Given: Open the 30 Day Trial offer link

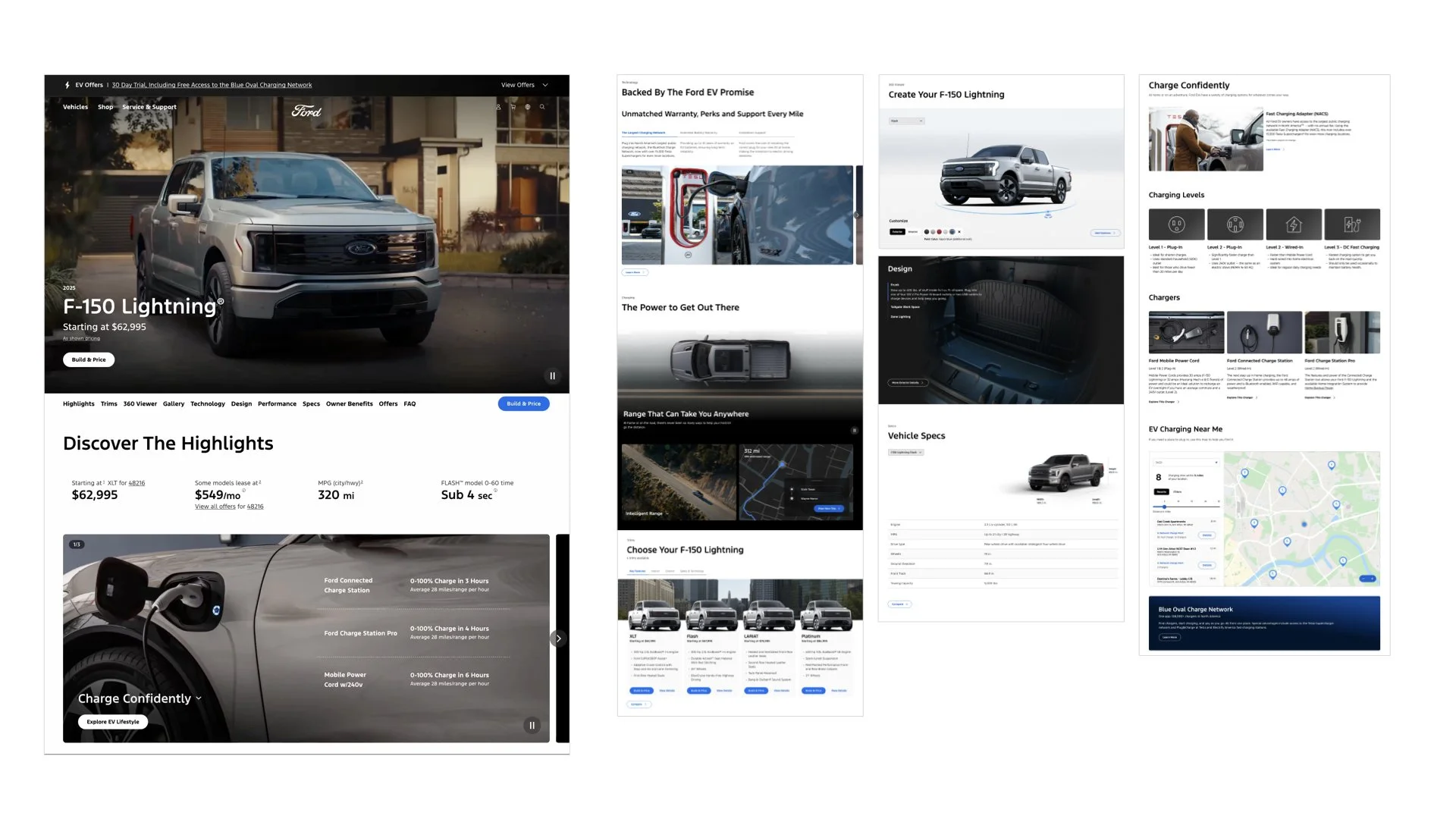Looking at the screenshot, I should click(x=212, y=85).
